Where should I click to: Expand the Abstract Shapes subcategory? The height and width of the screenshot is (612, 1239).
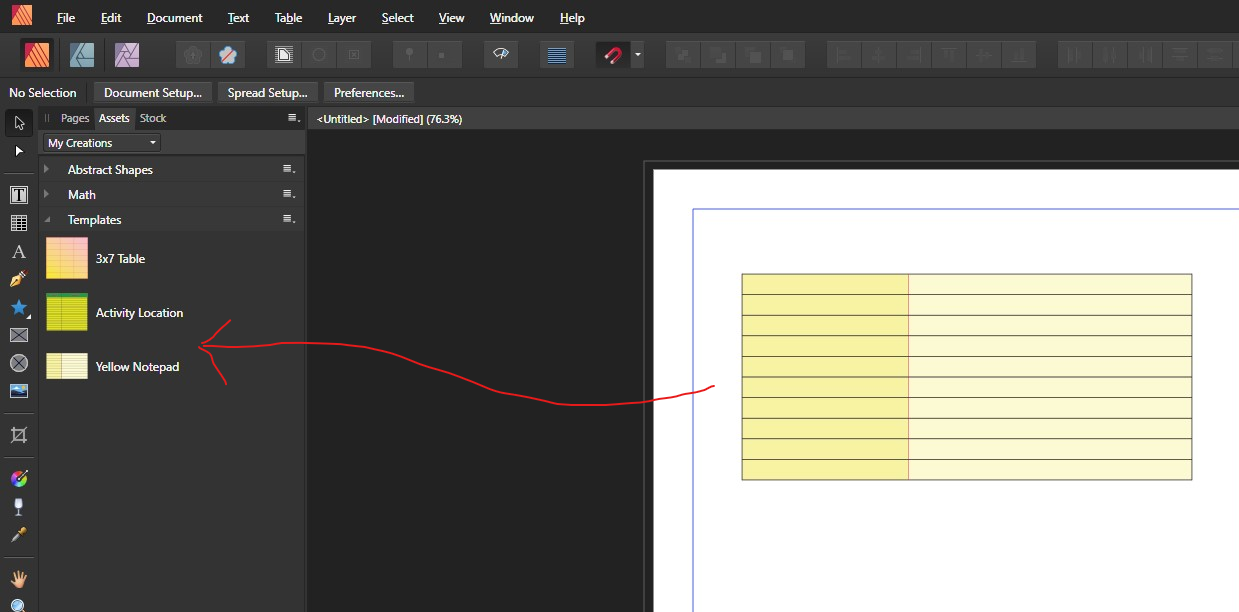point(47,169)
